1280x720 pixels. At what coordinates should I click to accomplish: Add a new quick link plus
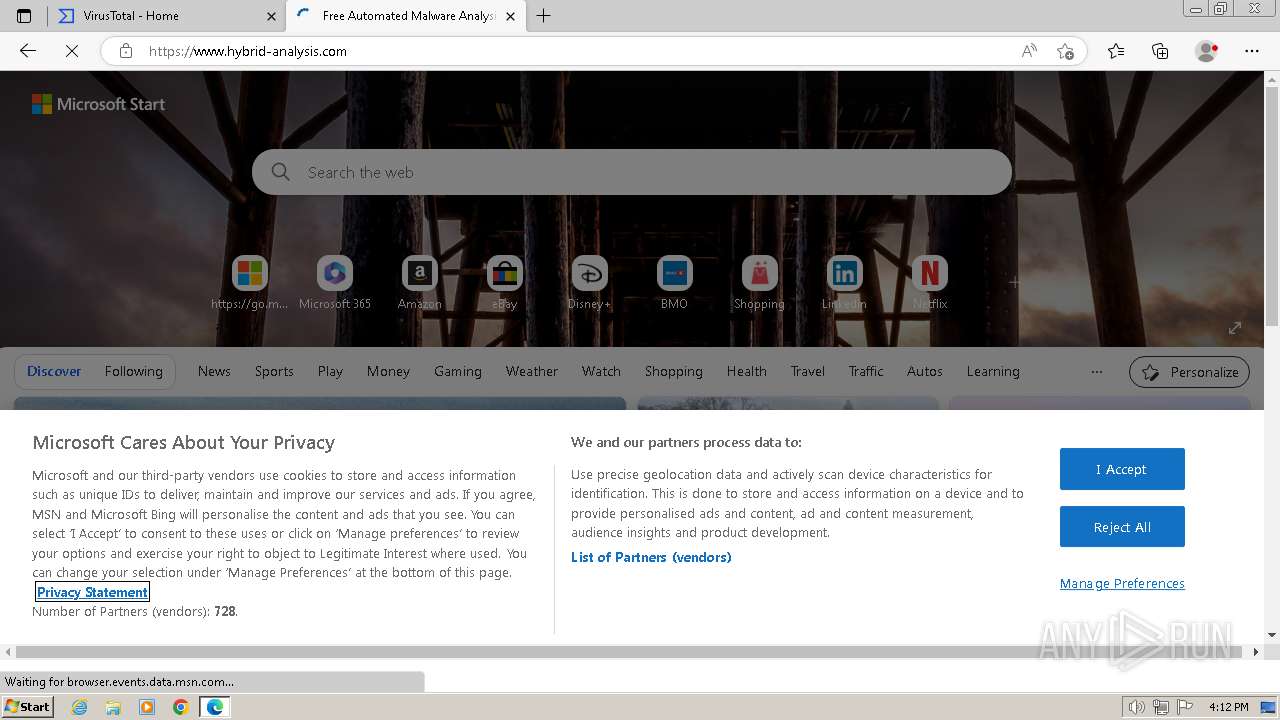[1014, 282]
